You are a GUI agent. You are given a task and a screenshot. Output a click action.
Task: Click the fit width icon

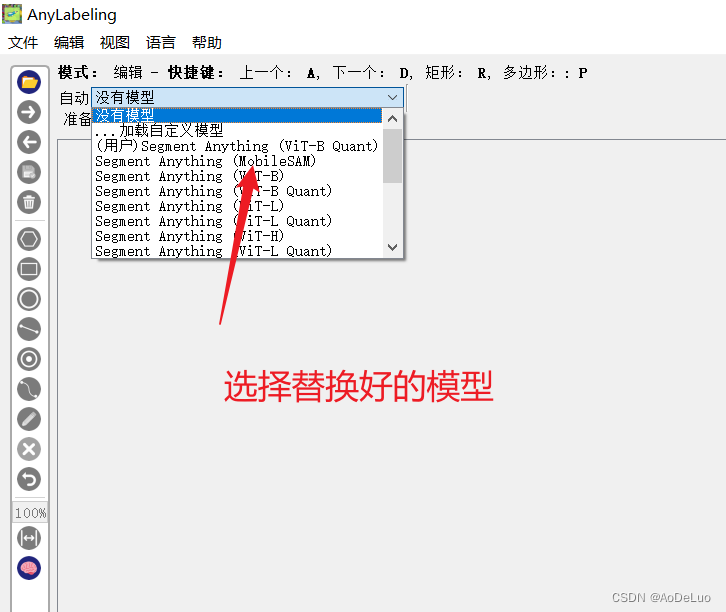29,538
